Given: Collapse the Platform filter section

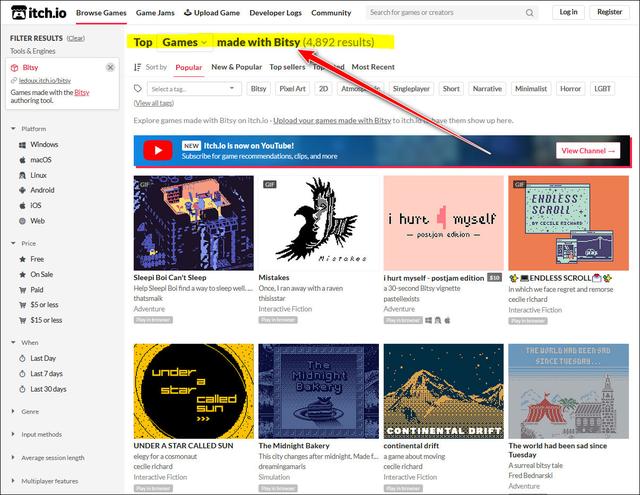Looking at the screenshot, I should click(13, 129).
